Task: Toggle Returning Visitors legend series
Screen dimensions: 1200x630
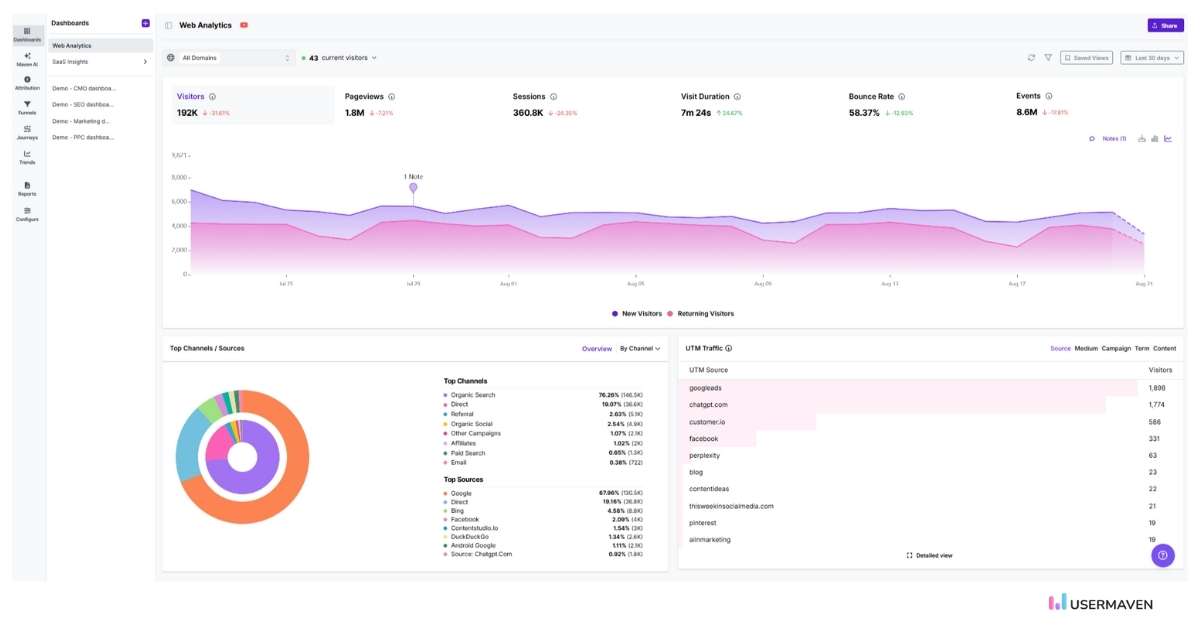Action: tap(700, 314)
